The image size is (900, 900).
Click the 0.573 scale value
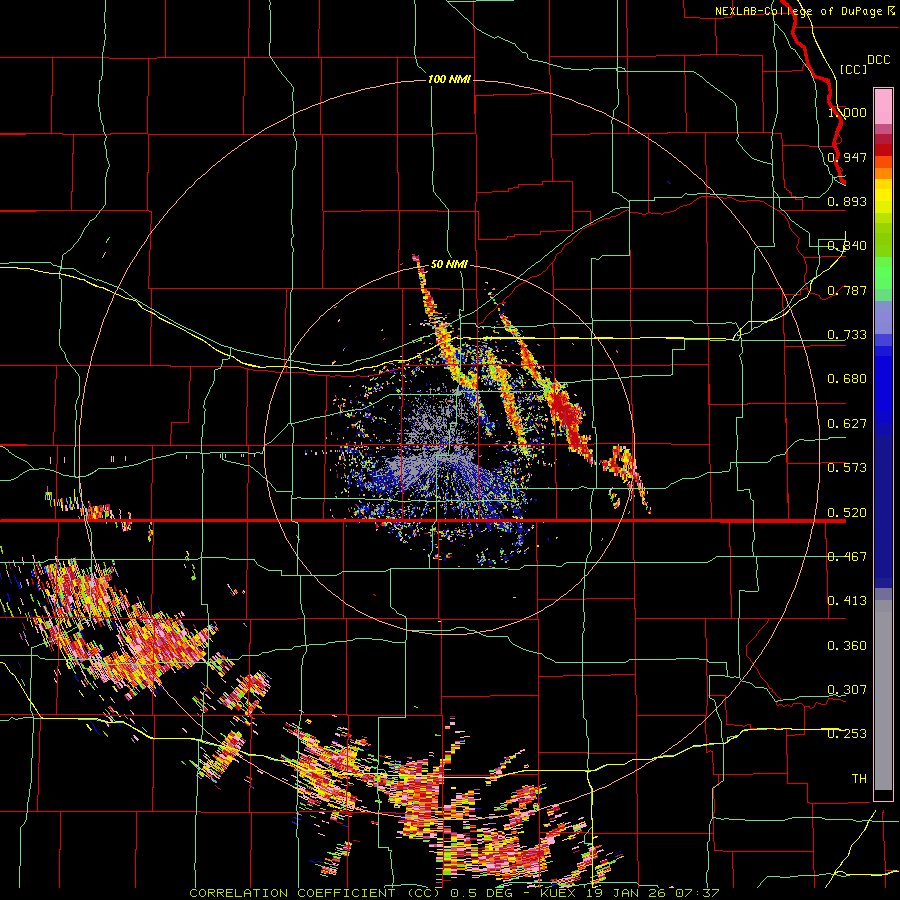tap(847, 468)
